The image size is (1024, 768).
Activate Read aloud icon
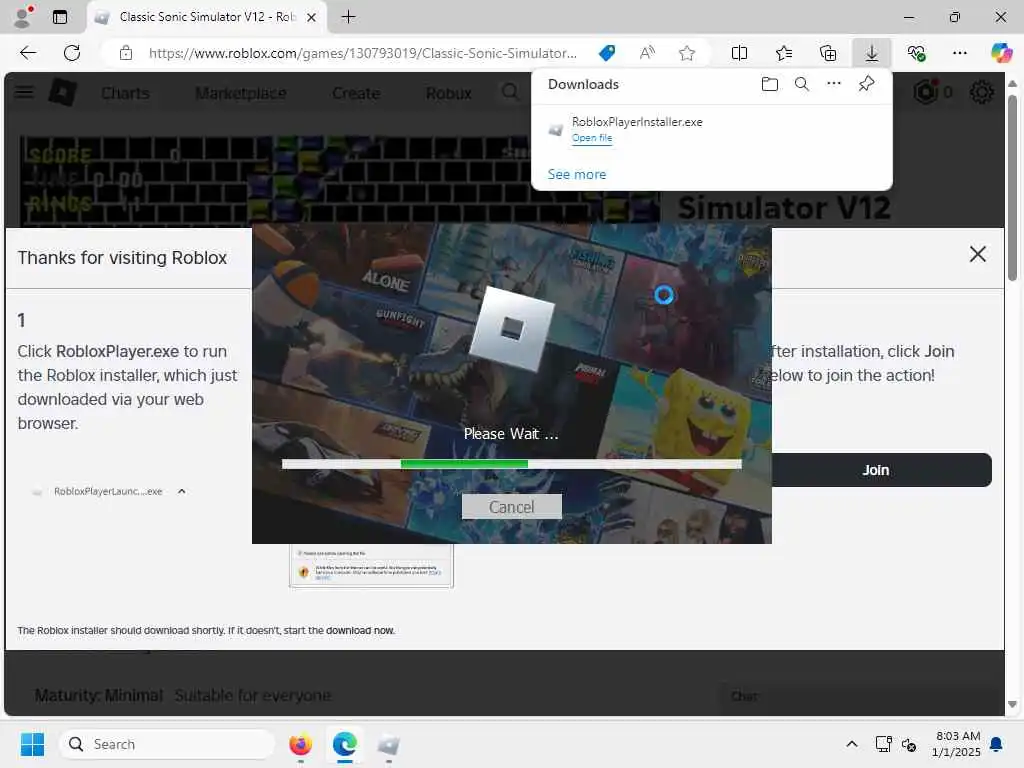coord(647,53)
